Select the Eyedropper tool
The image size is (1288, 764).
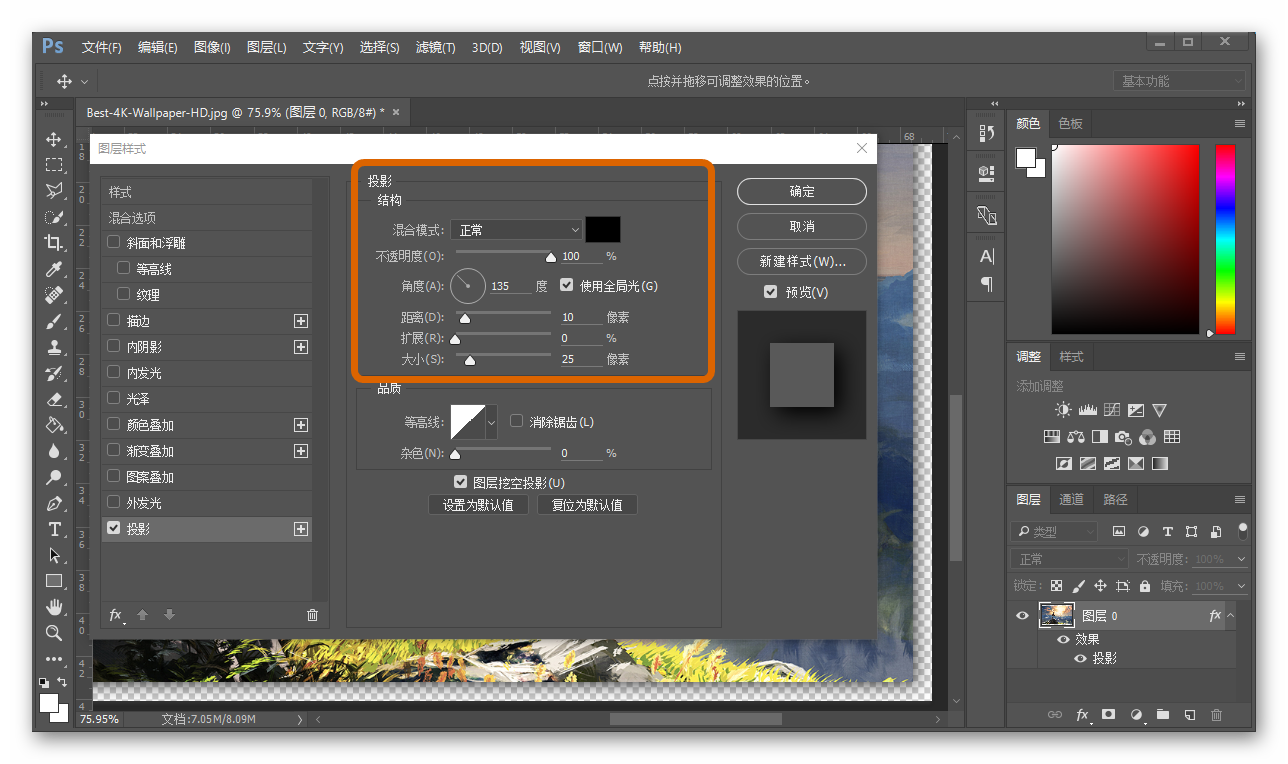[x=54, y=269]
